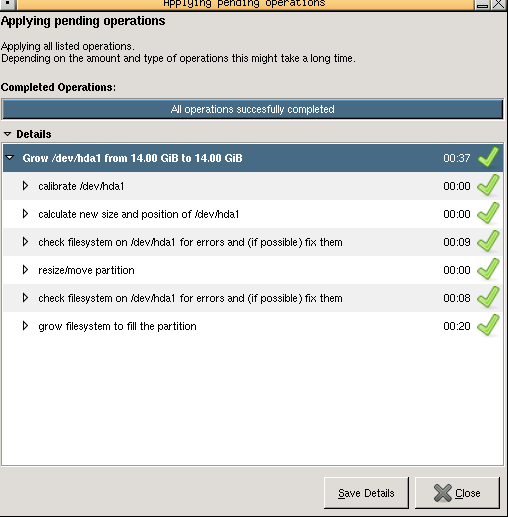
Task: Expand the first check filesystem step (00:09)
Action: (x=25, y=242)
